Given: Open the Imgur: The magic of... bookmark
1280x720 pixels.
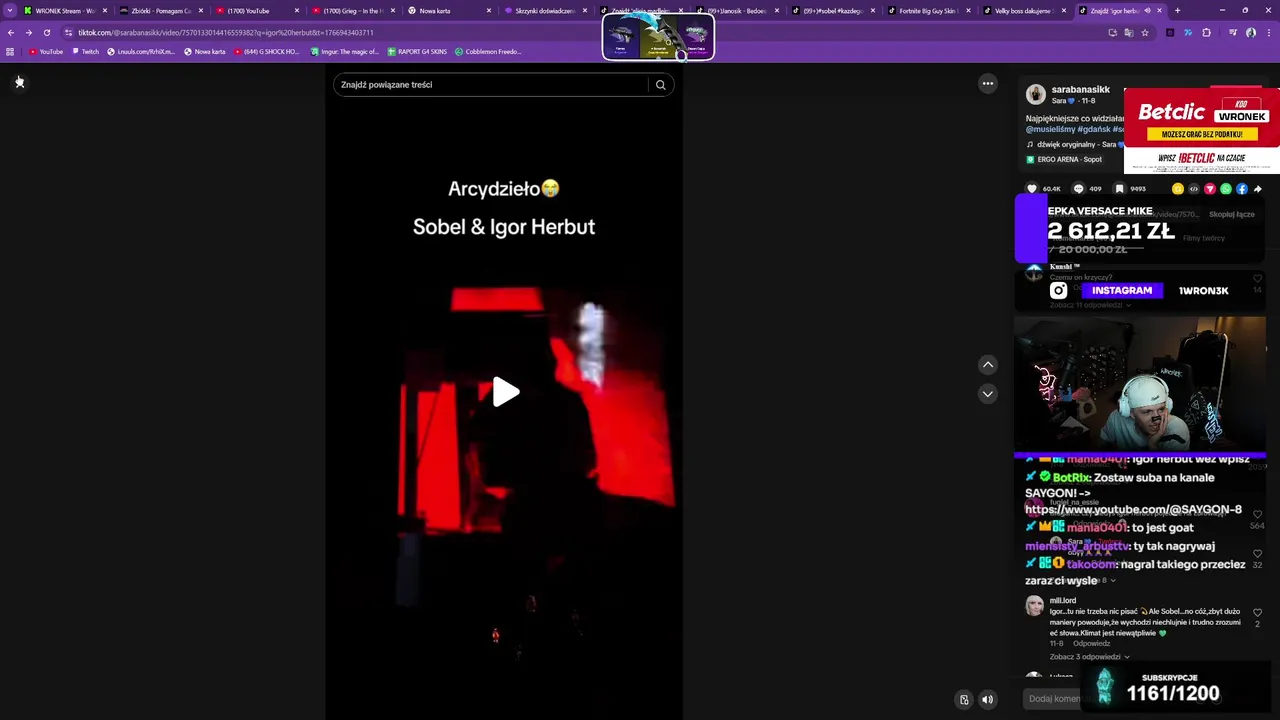Looking at the screenshot, I should [345, 52].
